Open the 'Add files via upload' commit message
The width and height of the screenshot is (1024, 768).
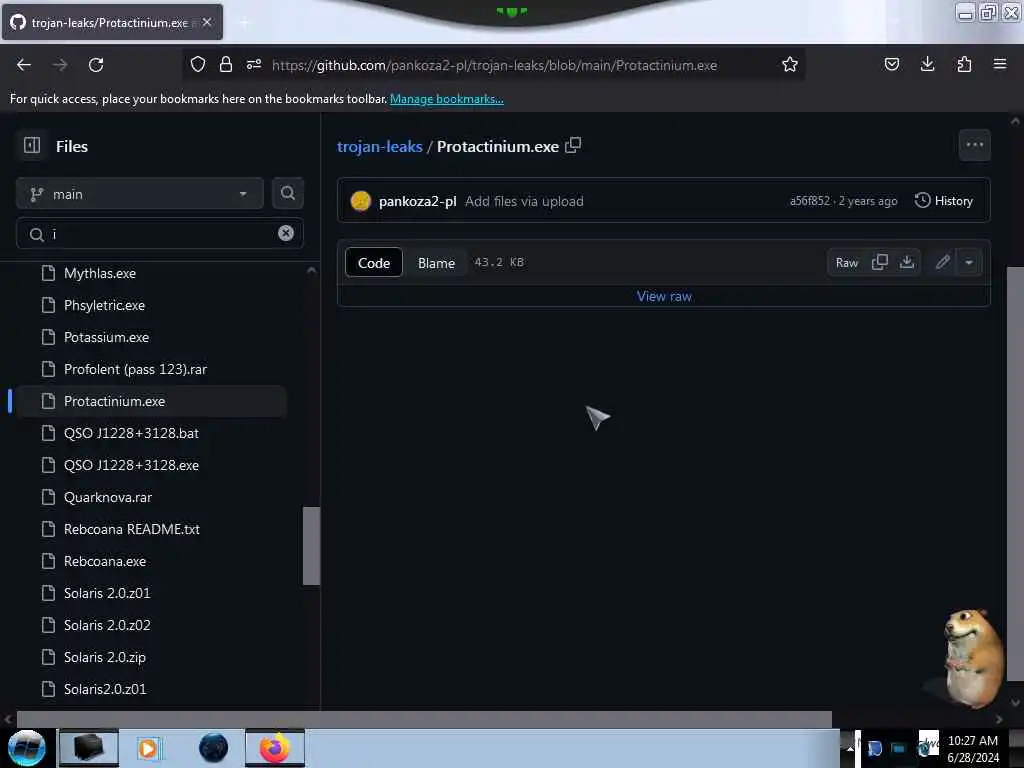[x=524, y=201]
